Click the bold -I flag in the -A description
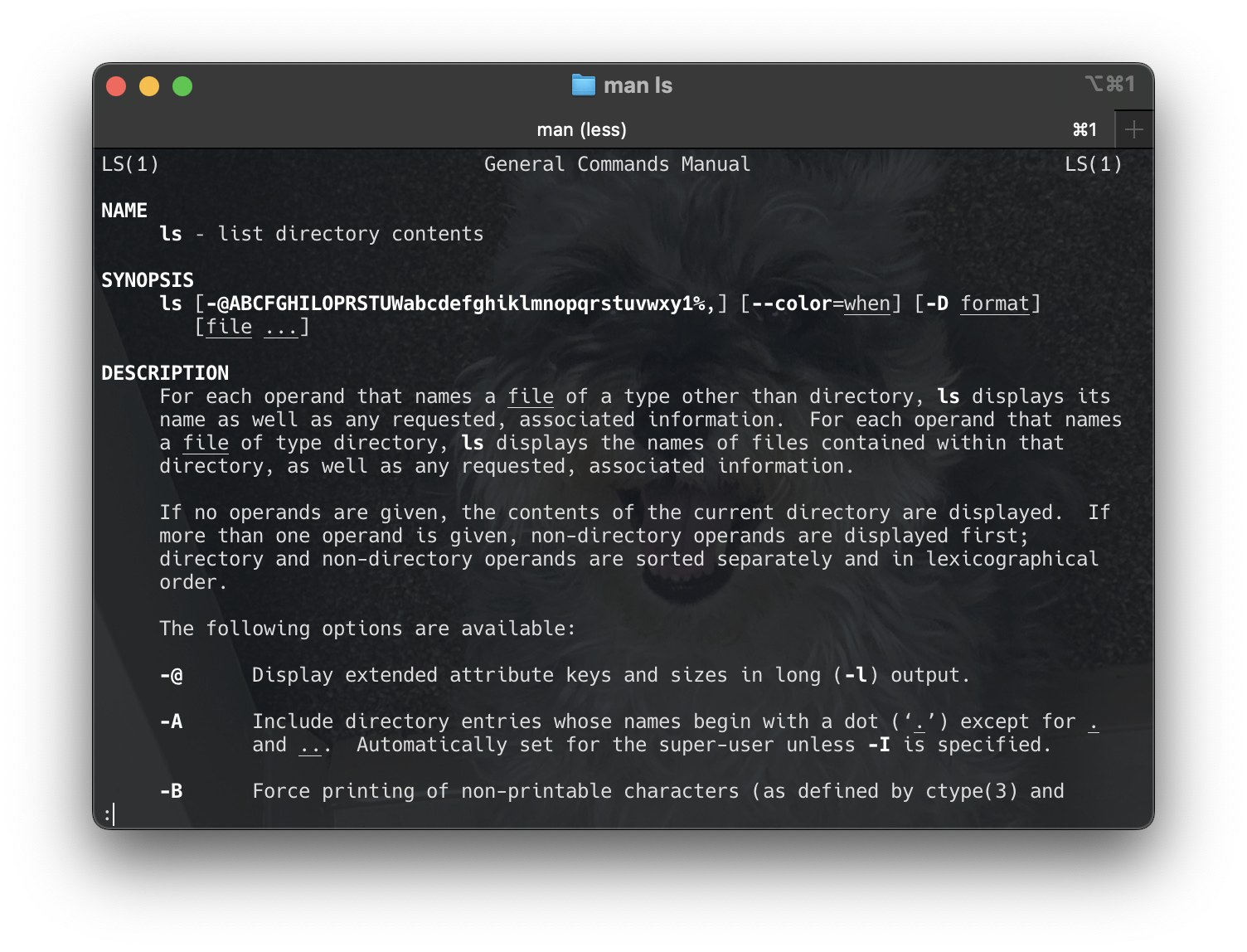The height and width of the screenshot is (952, 1247). [x=879, y=745]
